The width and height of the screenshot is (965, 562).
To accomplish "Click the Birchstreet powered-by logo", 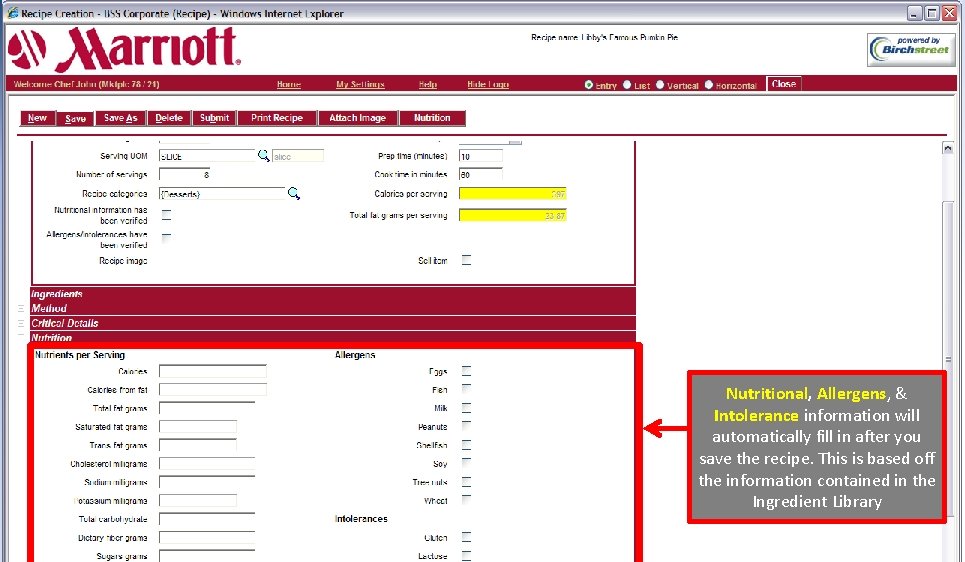I will [x=911, y=49].
